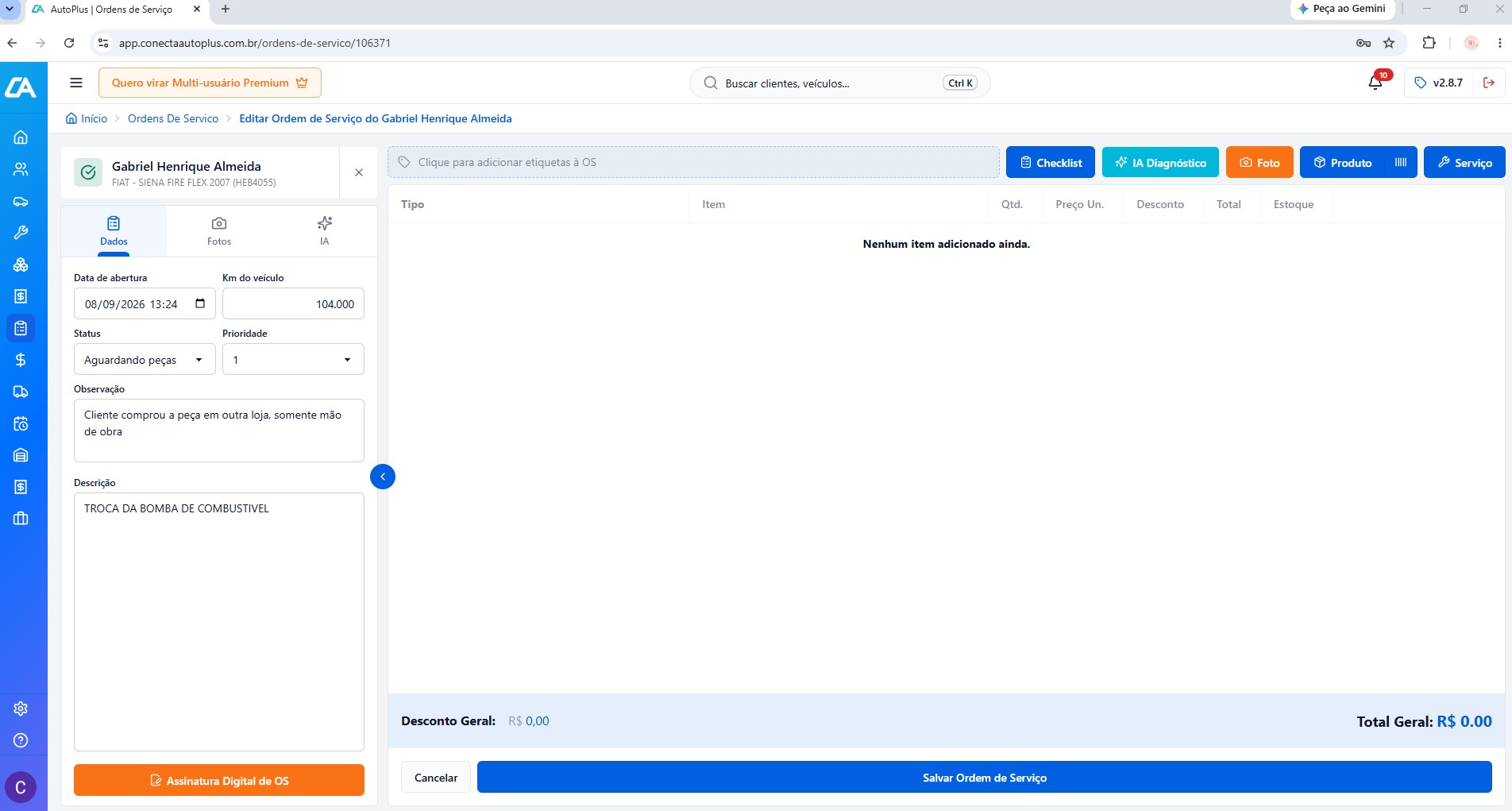The image size is (1512, 811).
Task: Remove selected client with X button
Action: tap(359, 172)
